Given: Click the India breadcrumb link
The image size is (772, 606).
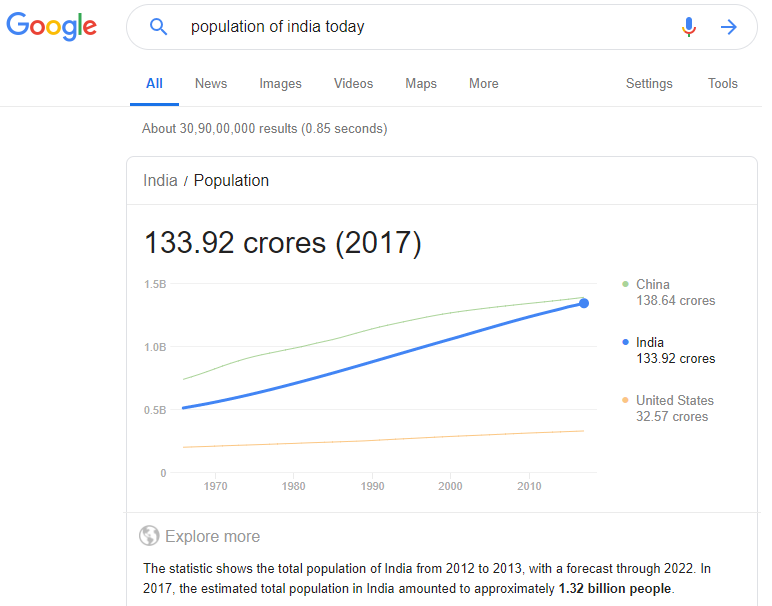Looking at the screenshot, I should (160, 181).
